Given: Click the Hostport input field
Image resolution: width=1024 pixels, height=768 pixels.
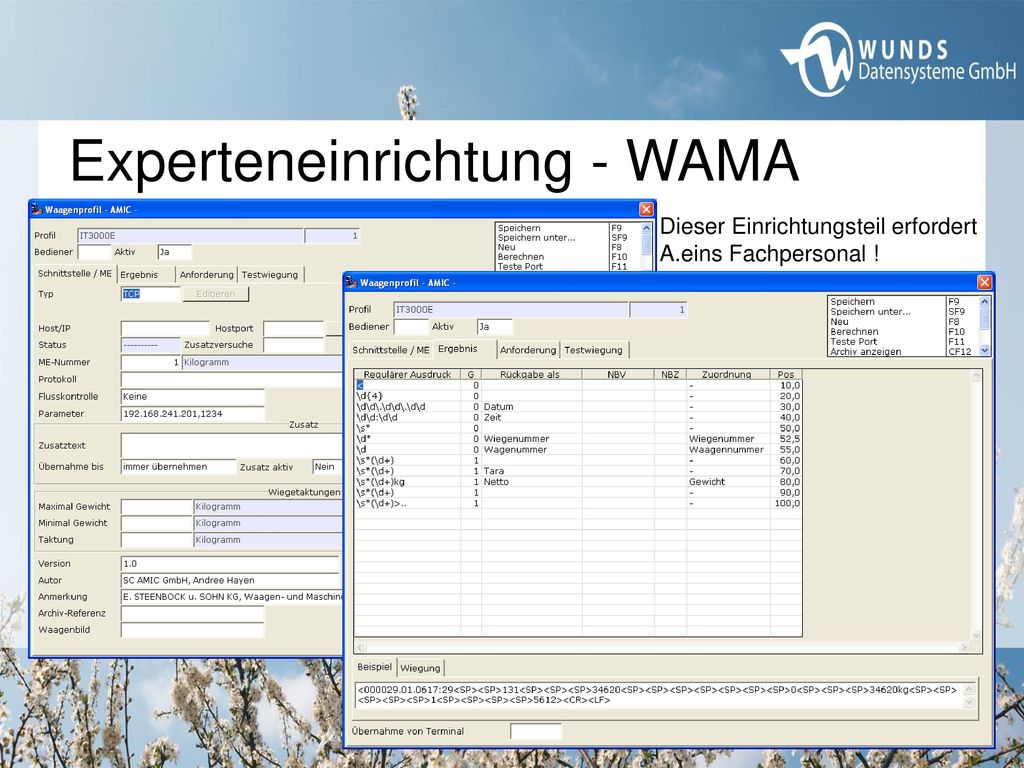Looking at the screenshot, I should pos(293,328).
